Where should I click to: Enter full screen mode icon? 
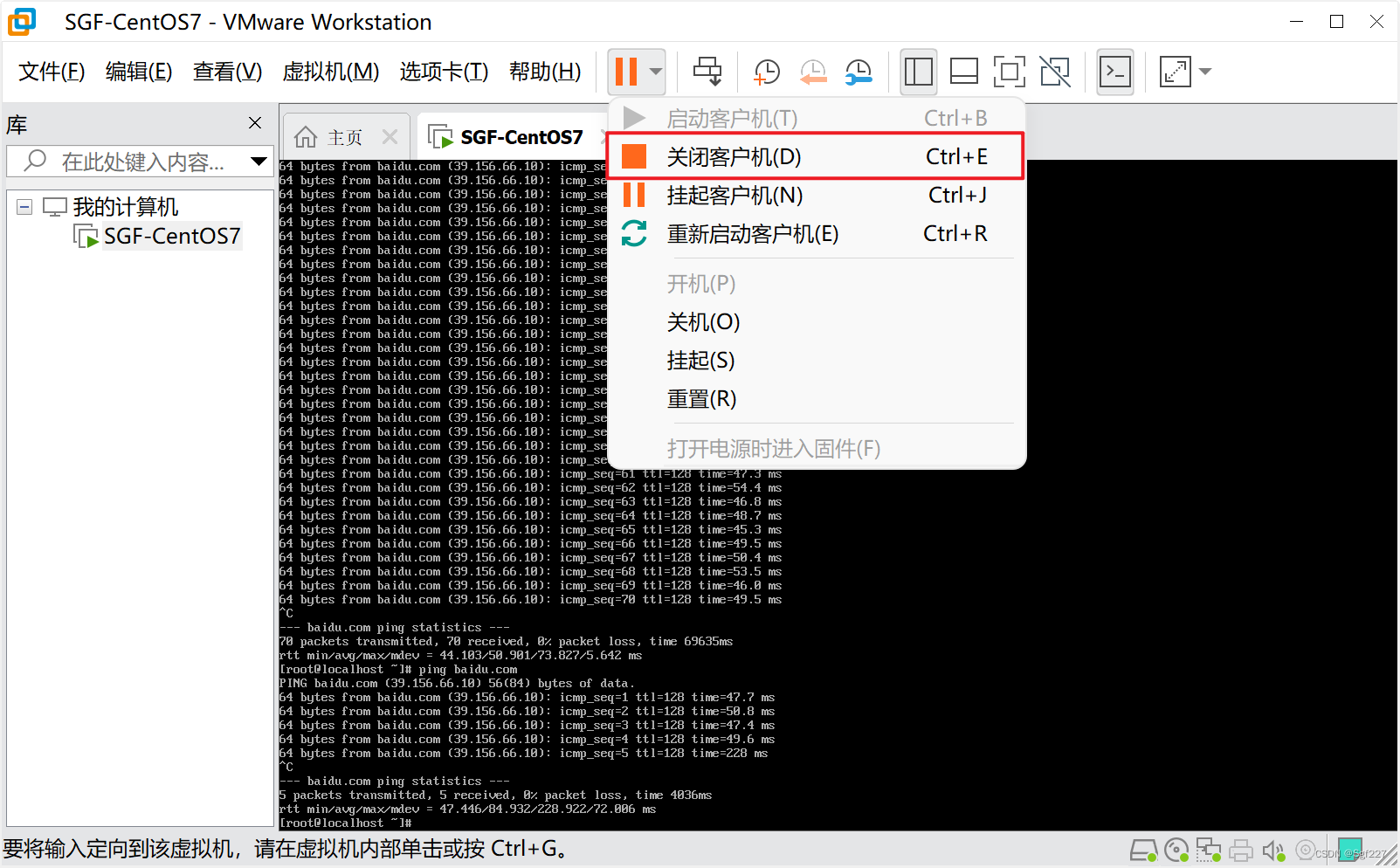coord(1010,72)
